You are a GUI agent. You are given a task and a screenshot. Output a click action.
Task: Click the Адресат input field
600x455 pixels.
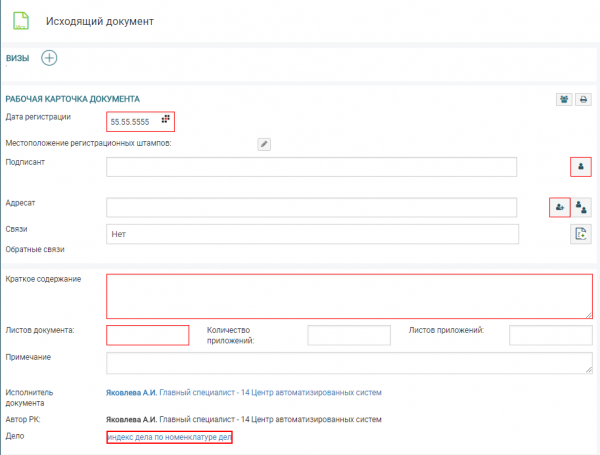[x=311, y=207]
